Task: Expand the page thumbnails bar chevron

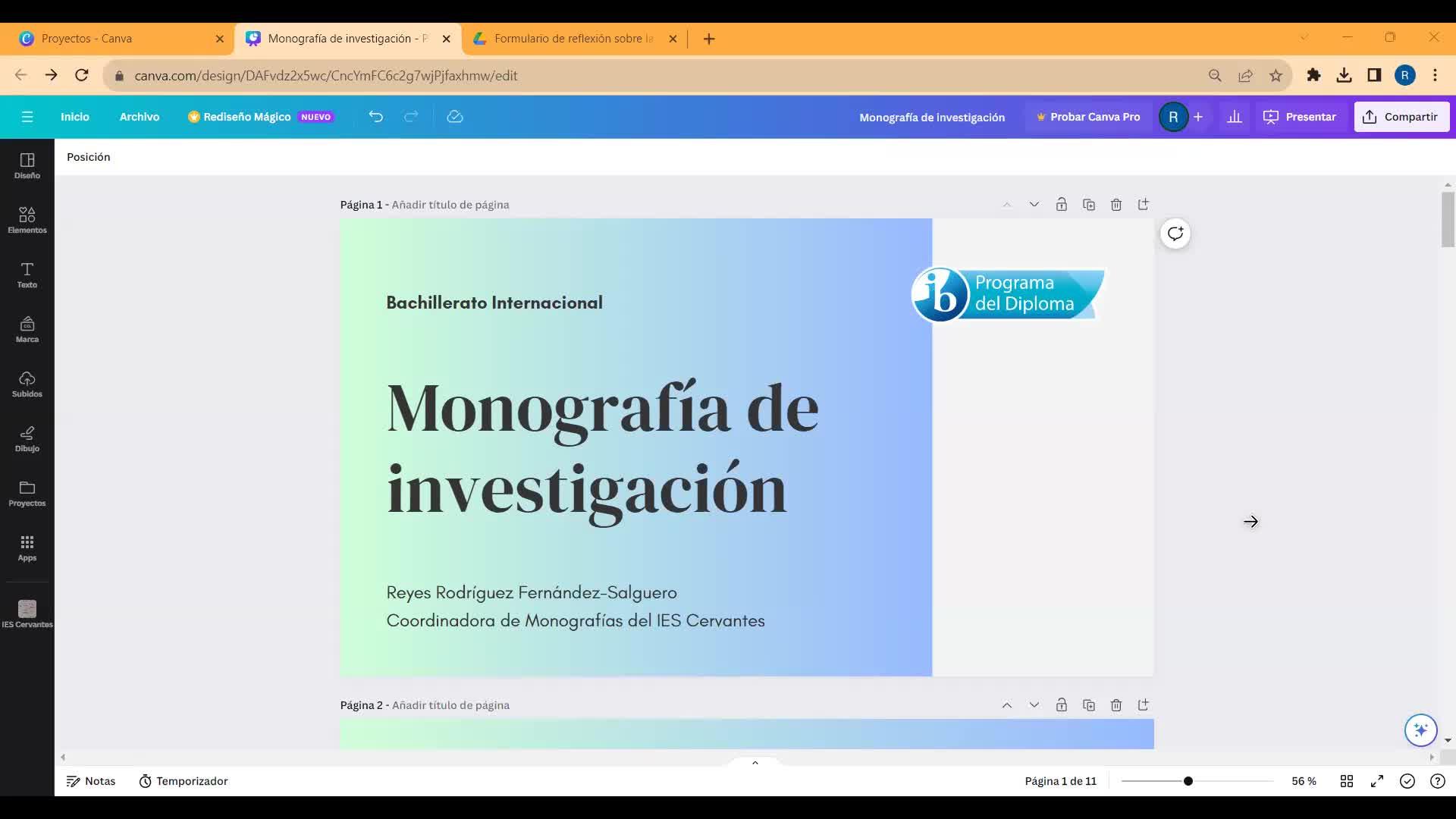Action: click(755, 762)
